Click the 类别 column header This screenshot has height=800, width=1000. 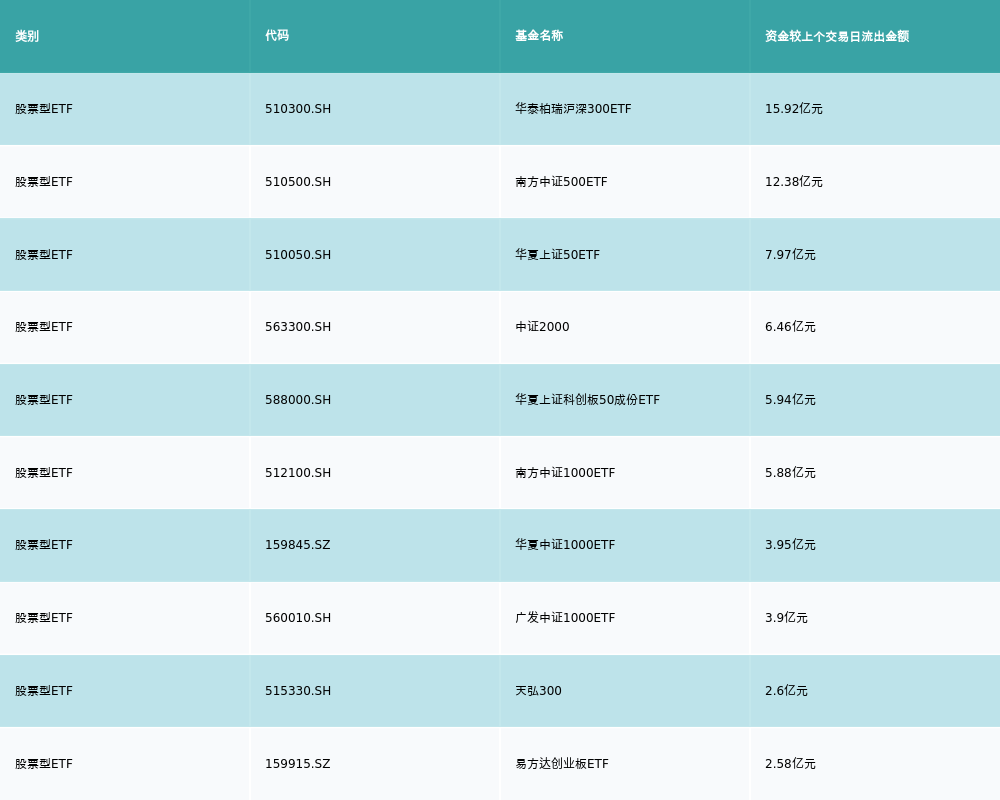(x=27, y=36)
